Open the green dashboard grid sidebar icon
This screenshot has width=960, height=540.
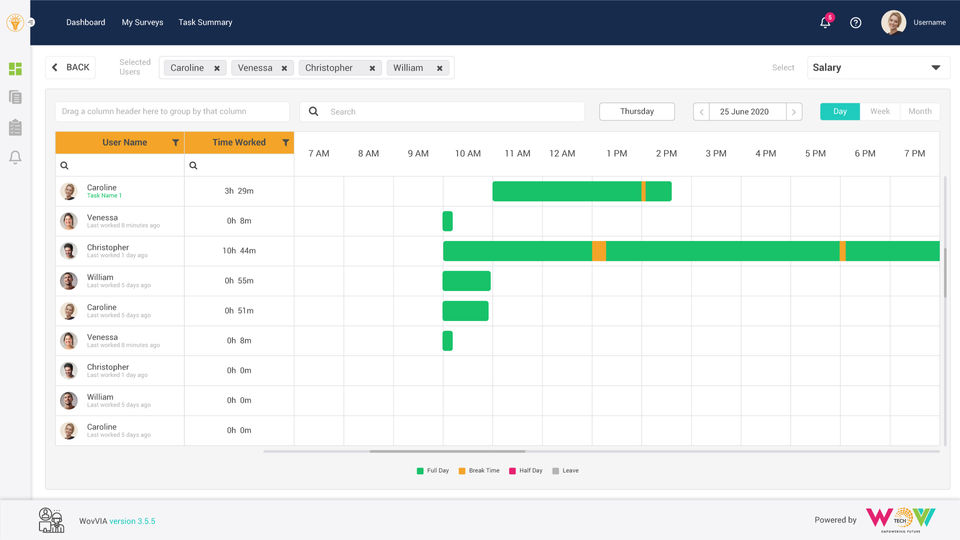(x=15, y=69)
